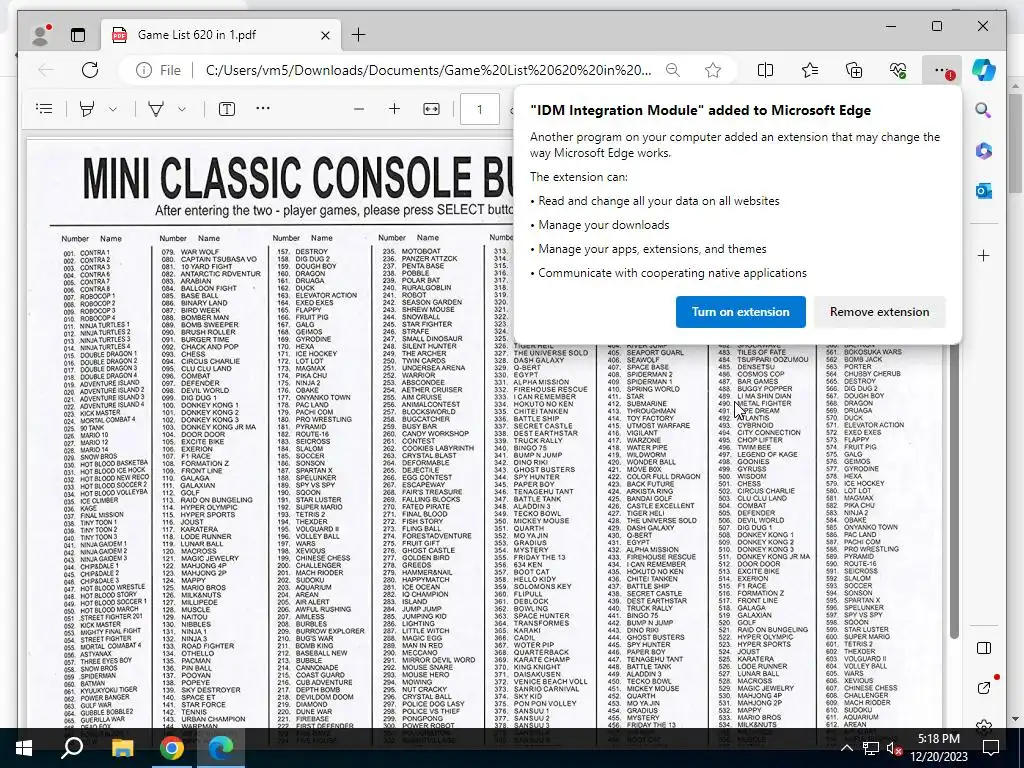Click the profile avatar icon
This screenshot has width=1024, height=768.
(41, 35)
